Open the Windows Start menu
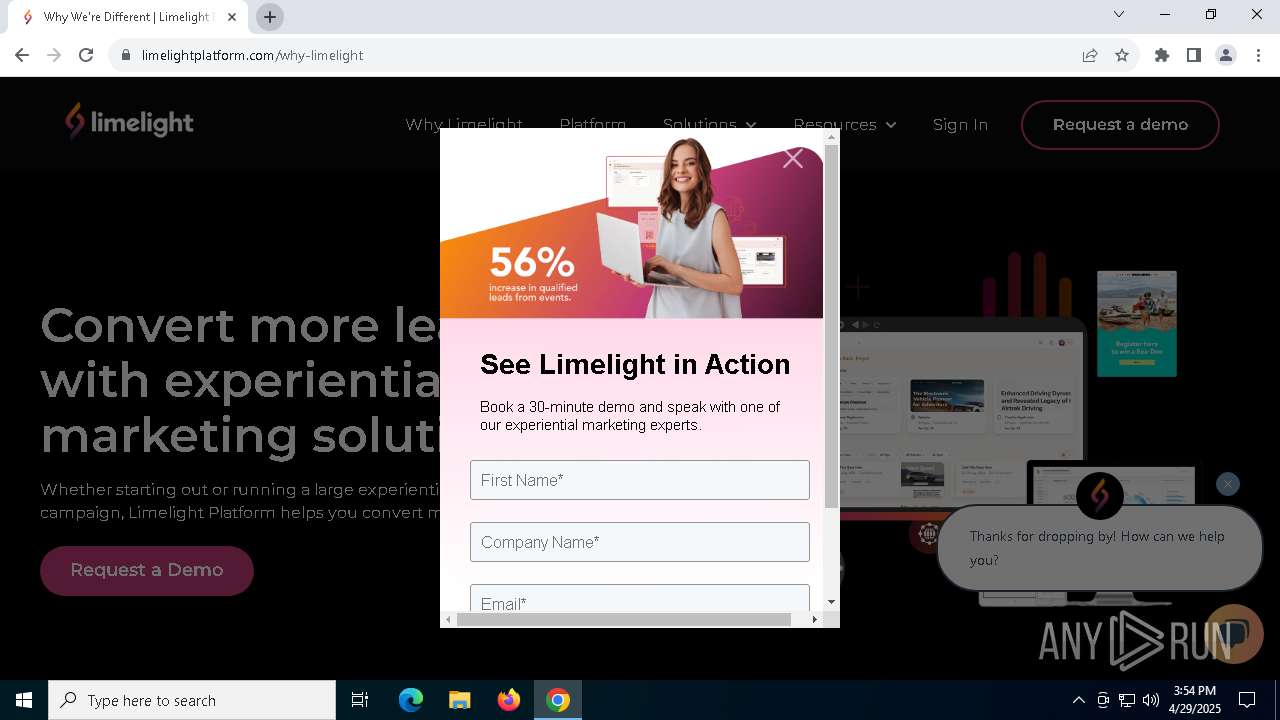 coord(24,700)
